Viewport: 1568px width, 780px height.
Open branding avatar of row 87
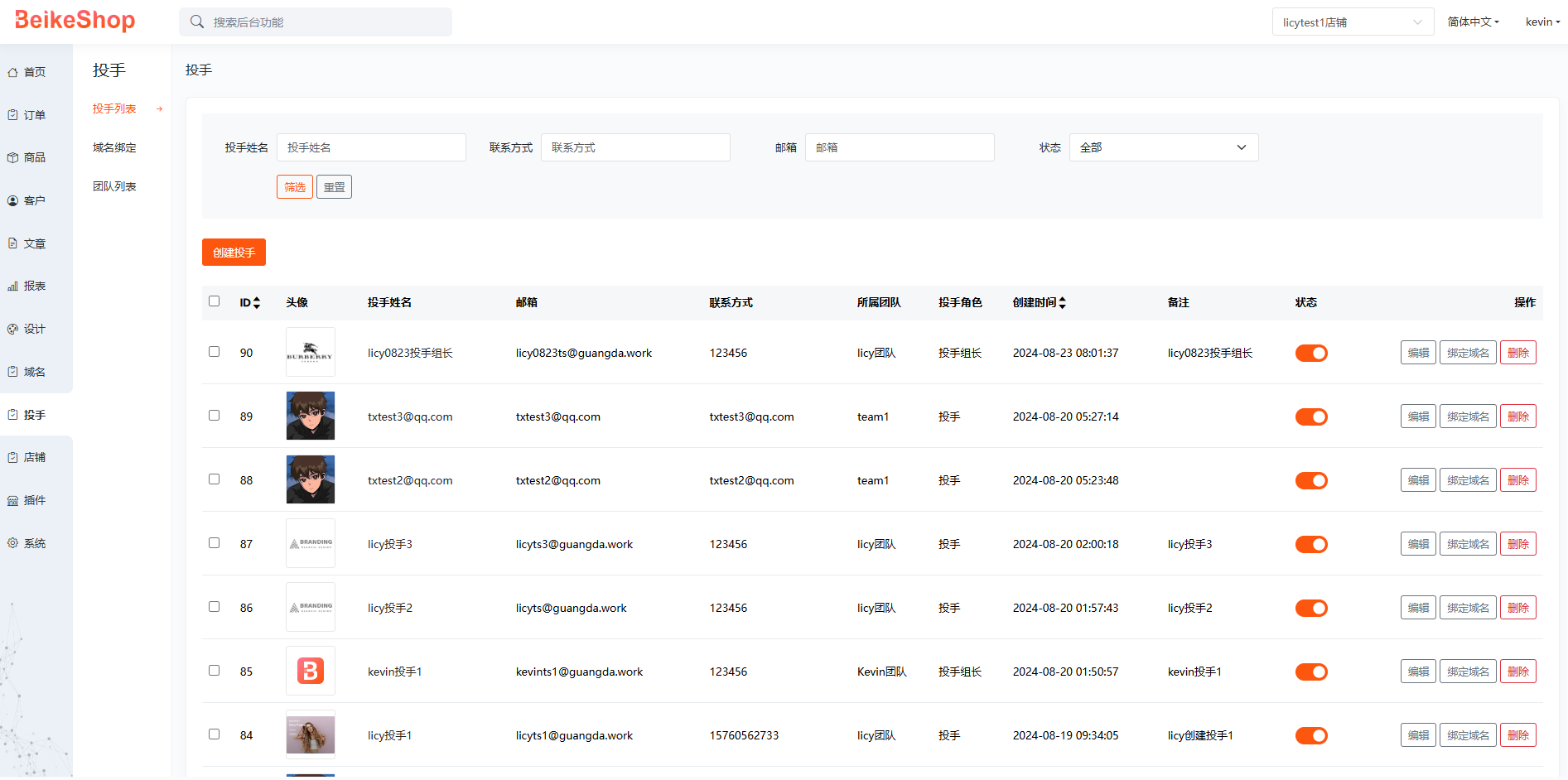311,543
